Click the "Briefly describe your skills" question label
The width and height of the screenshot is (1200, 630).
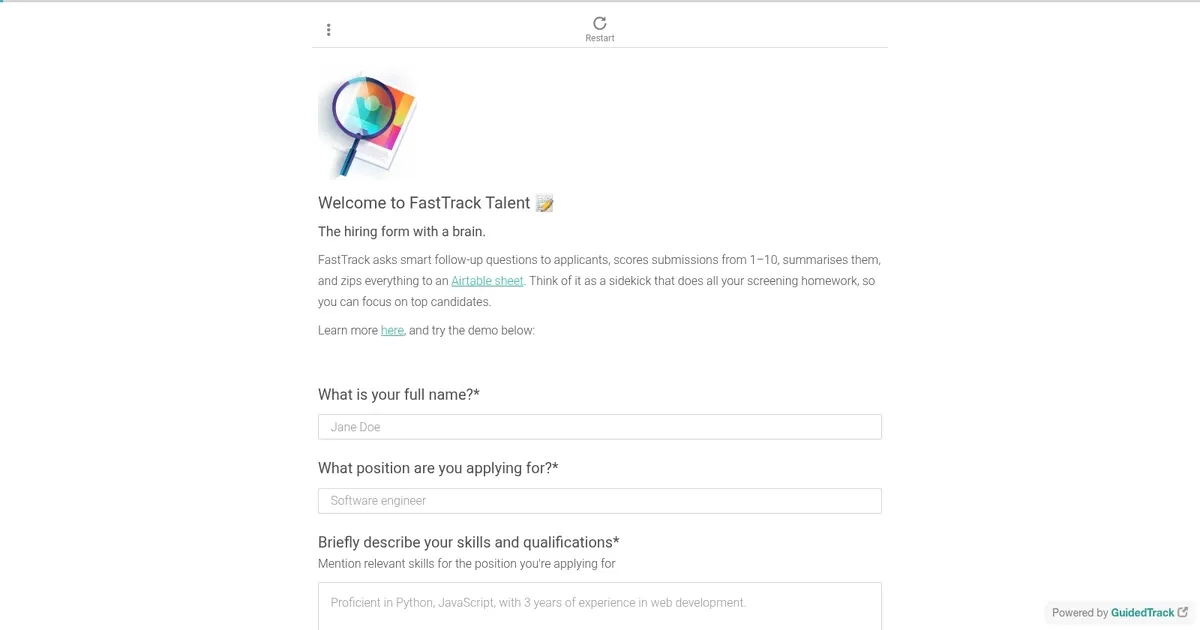468,542
